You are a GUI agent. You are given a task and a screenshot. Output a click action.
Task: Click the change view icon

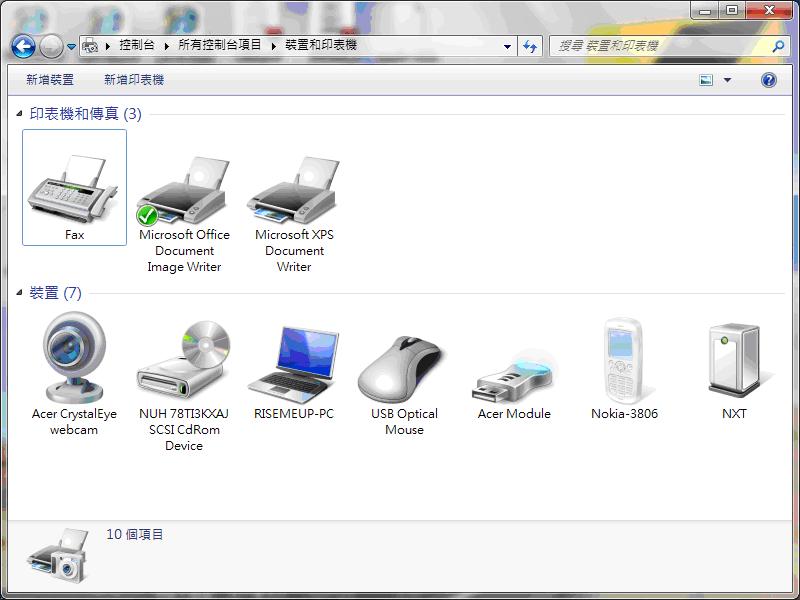click(x=706, y=80)
